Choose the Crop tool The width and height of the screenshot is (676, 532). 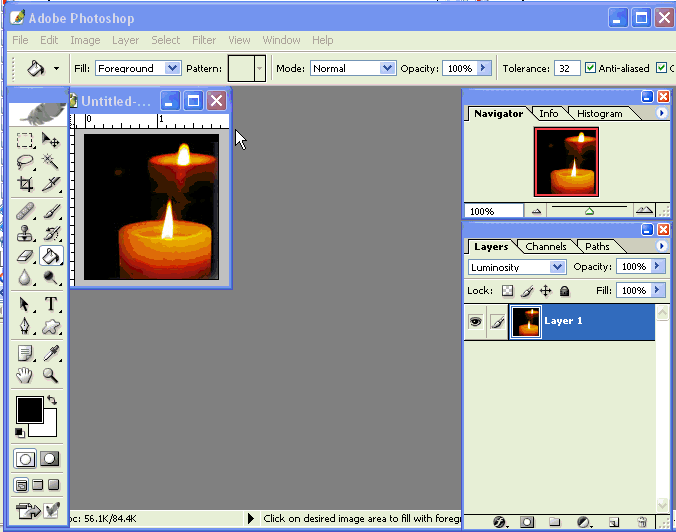(x=26, y=185)
